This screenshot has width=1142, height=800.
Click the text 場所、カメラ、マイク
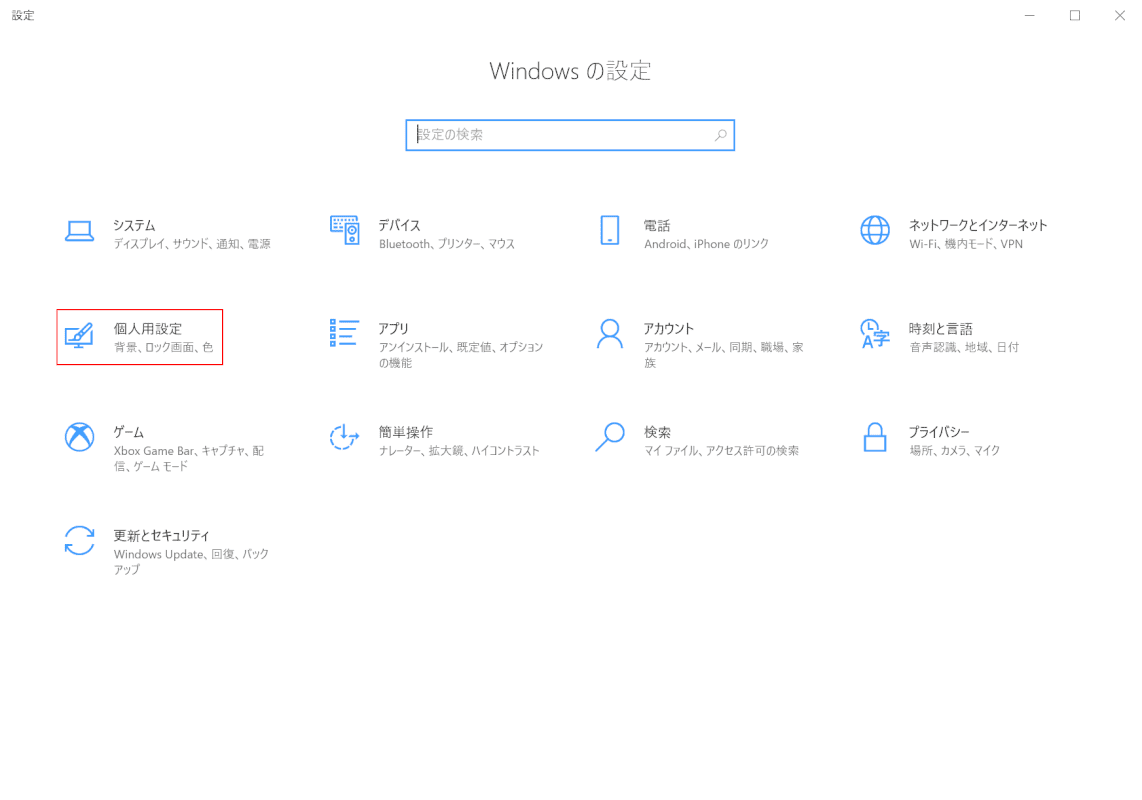pos(955,451)
